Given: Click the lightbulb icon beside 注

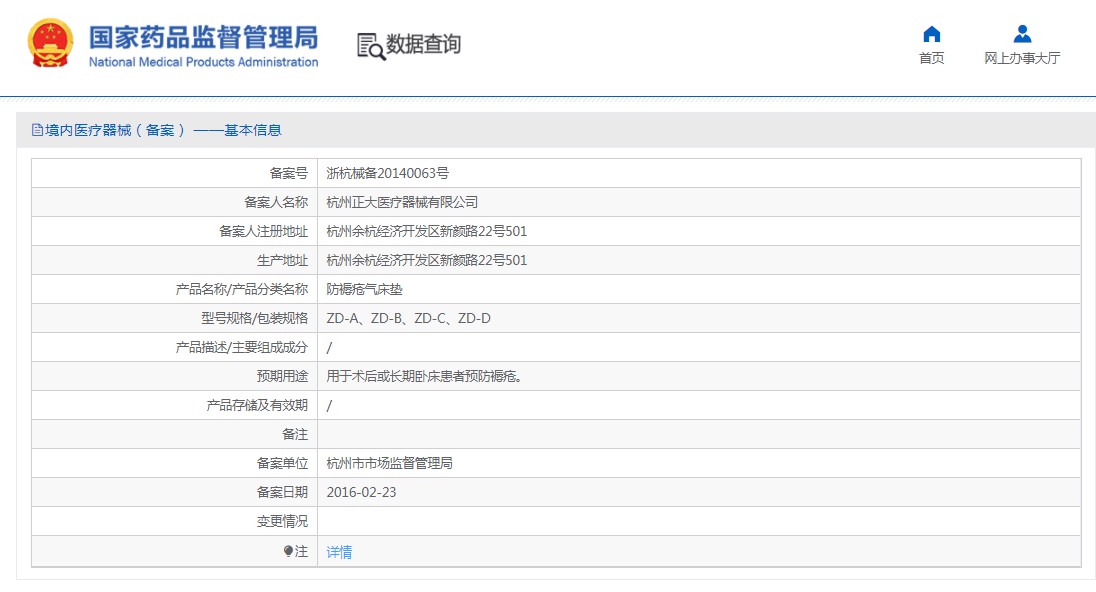Looking at the screenshot, I should 288,551.
